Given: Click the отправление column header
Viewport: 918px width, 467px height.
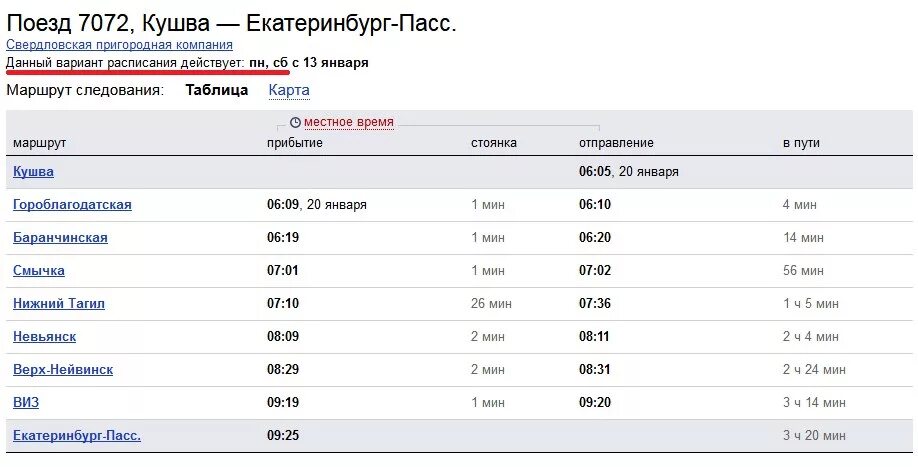Looking at the screenshot, I should click(x=616, y=143).
